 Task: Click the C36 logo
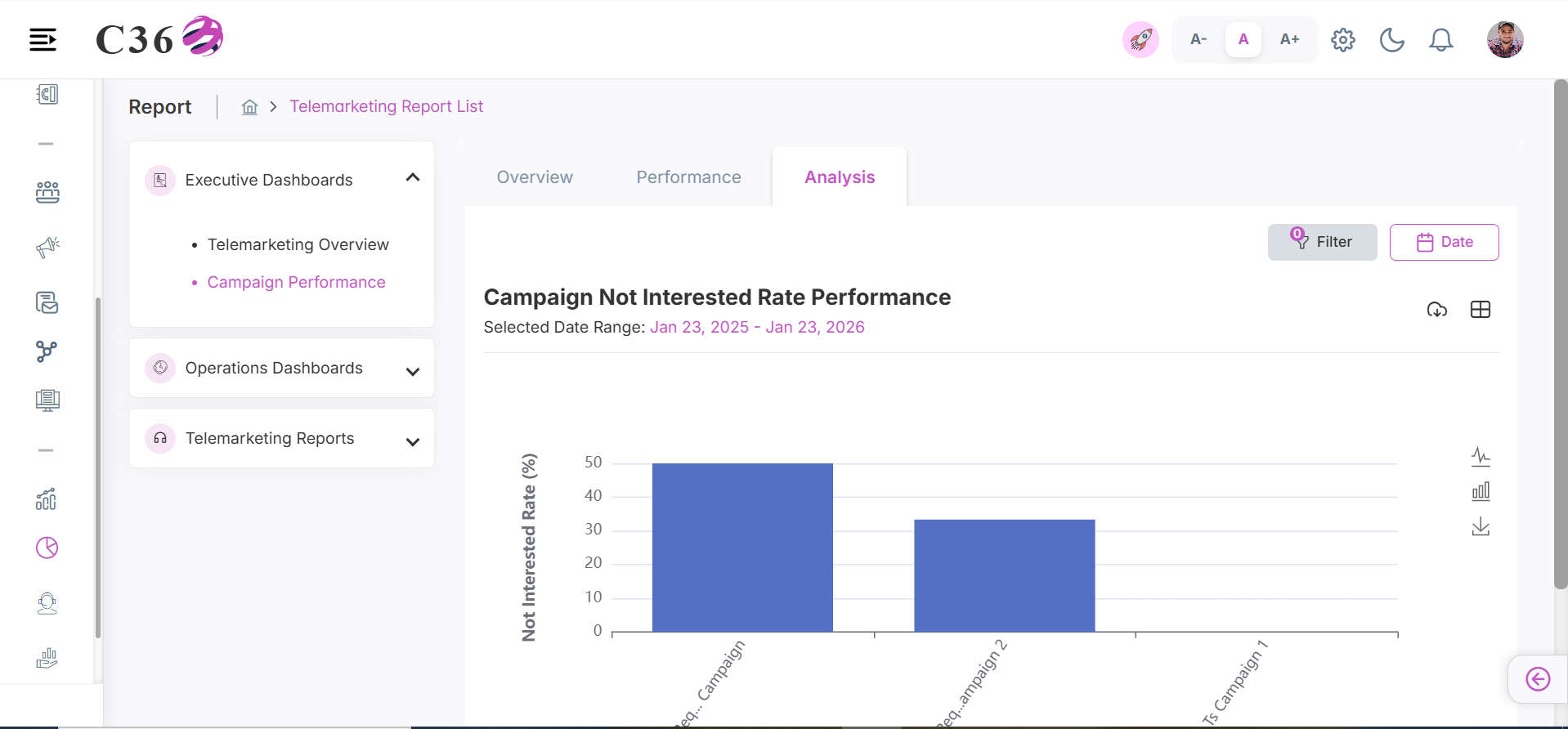[x=159, y=38]
